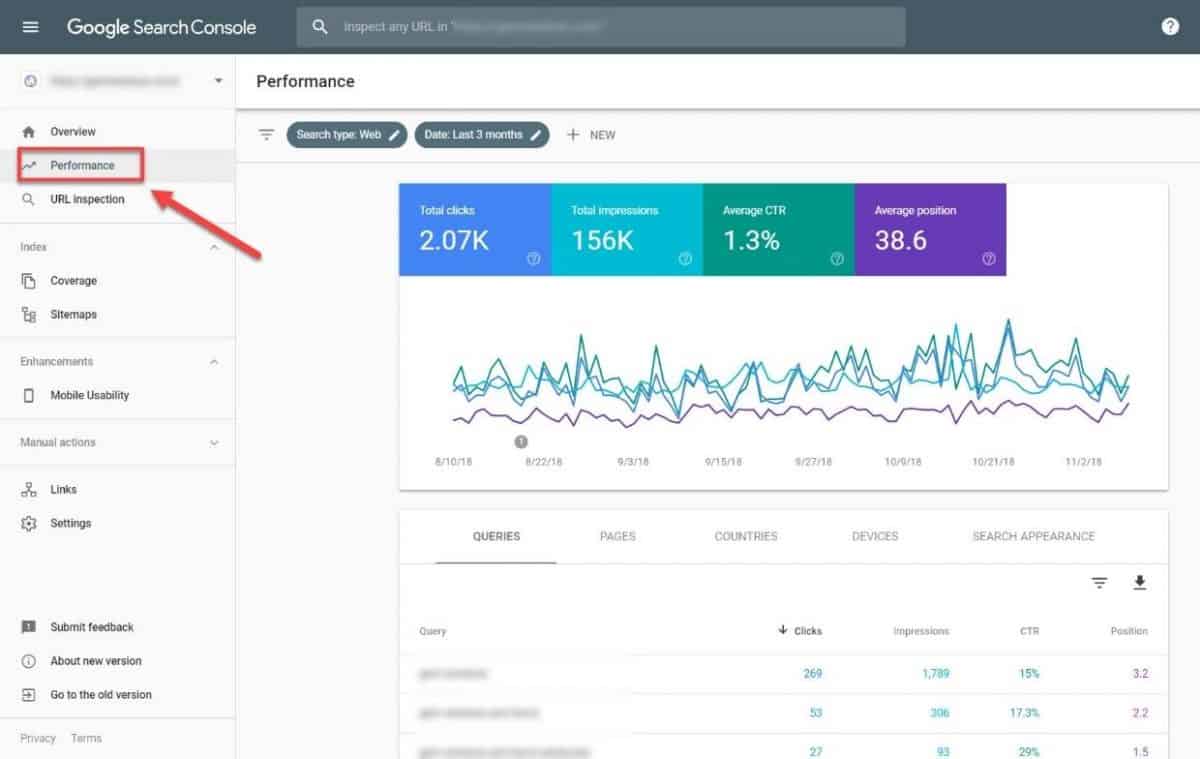Click help icon on Total impressions card
Screen dimensions: 1200x759
coord(685,259)
